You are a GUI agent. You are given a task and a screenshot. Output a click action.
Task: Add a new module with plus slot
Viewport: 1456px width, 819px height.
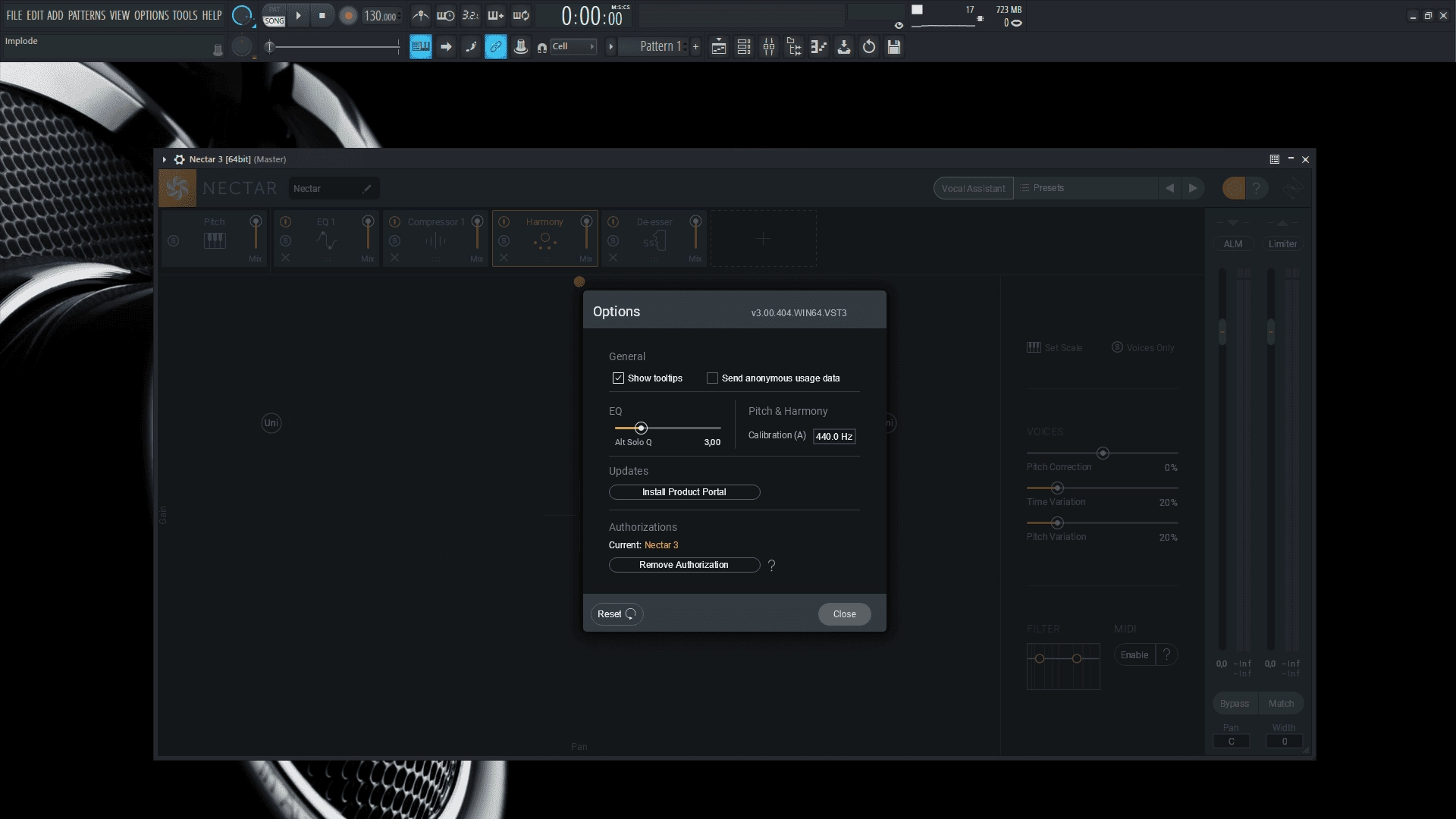(763, 239)
